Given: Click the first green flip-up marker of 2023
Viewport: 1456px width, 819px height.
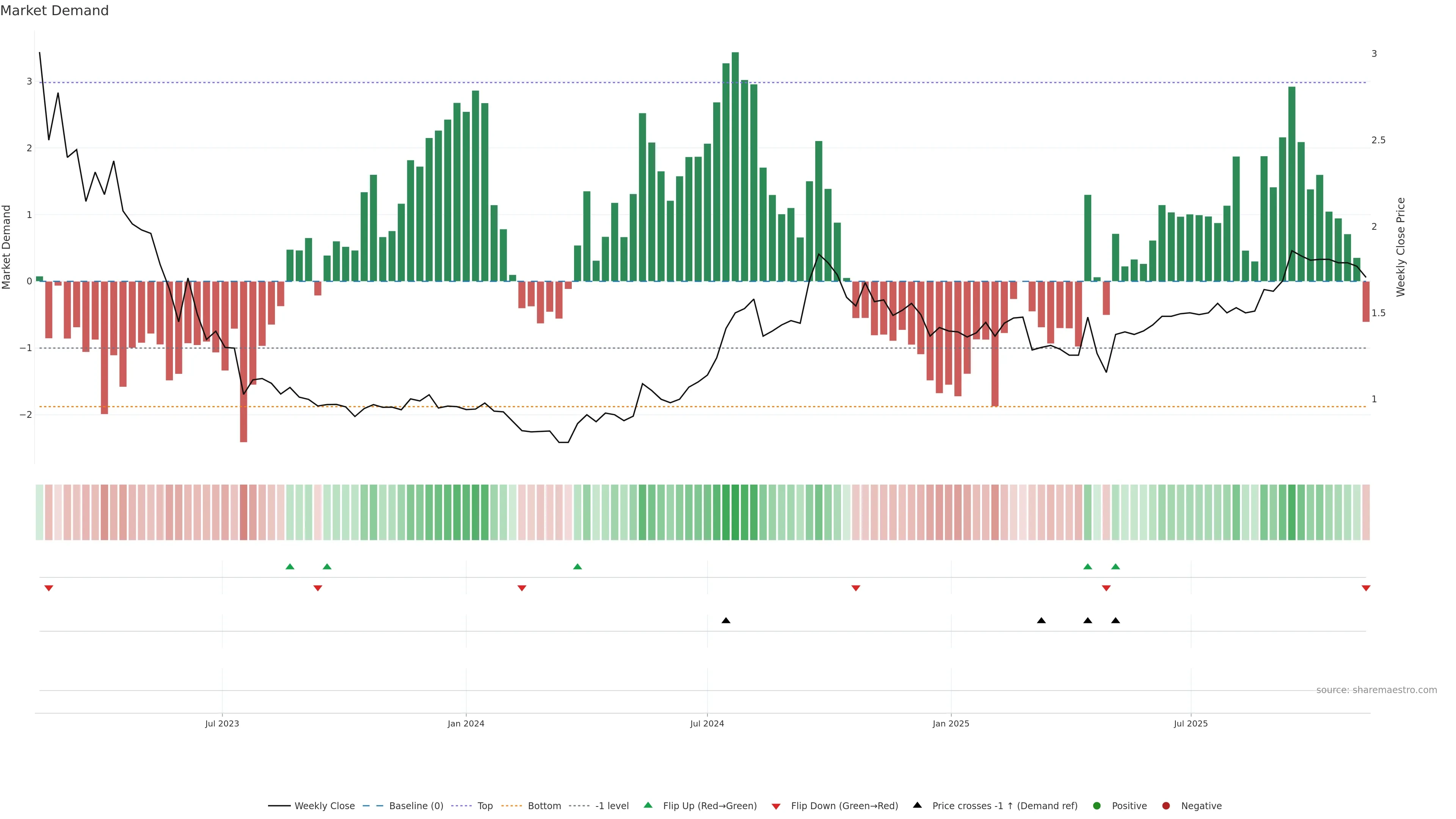Looking at the screenshot, I should click(x=290, y=566).
